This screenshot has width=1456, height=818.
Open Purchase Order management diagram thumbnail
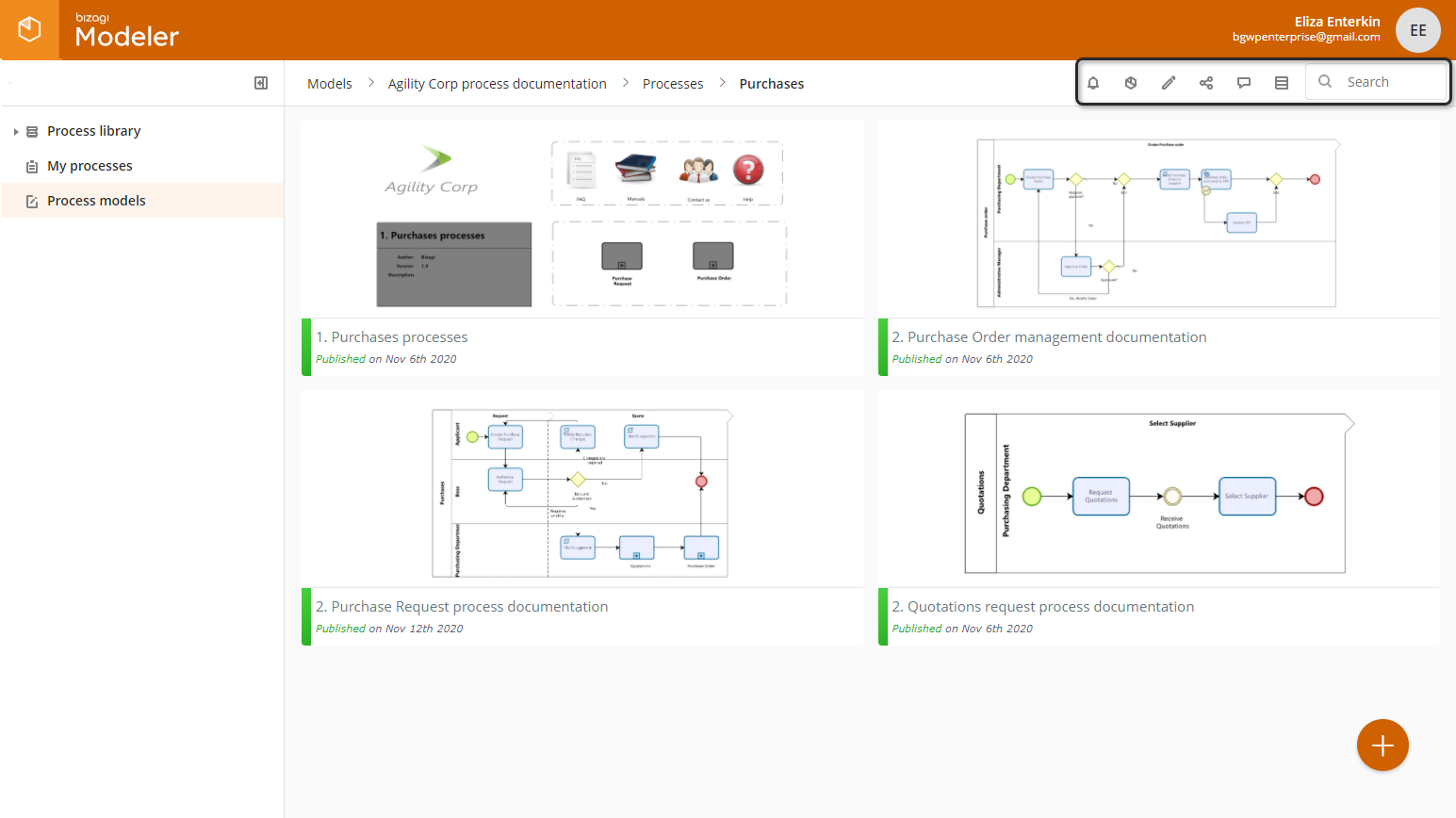[1158, 219]
